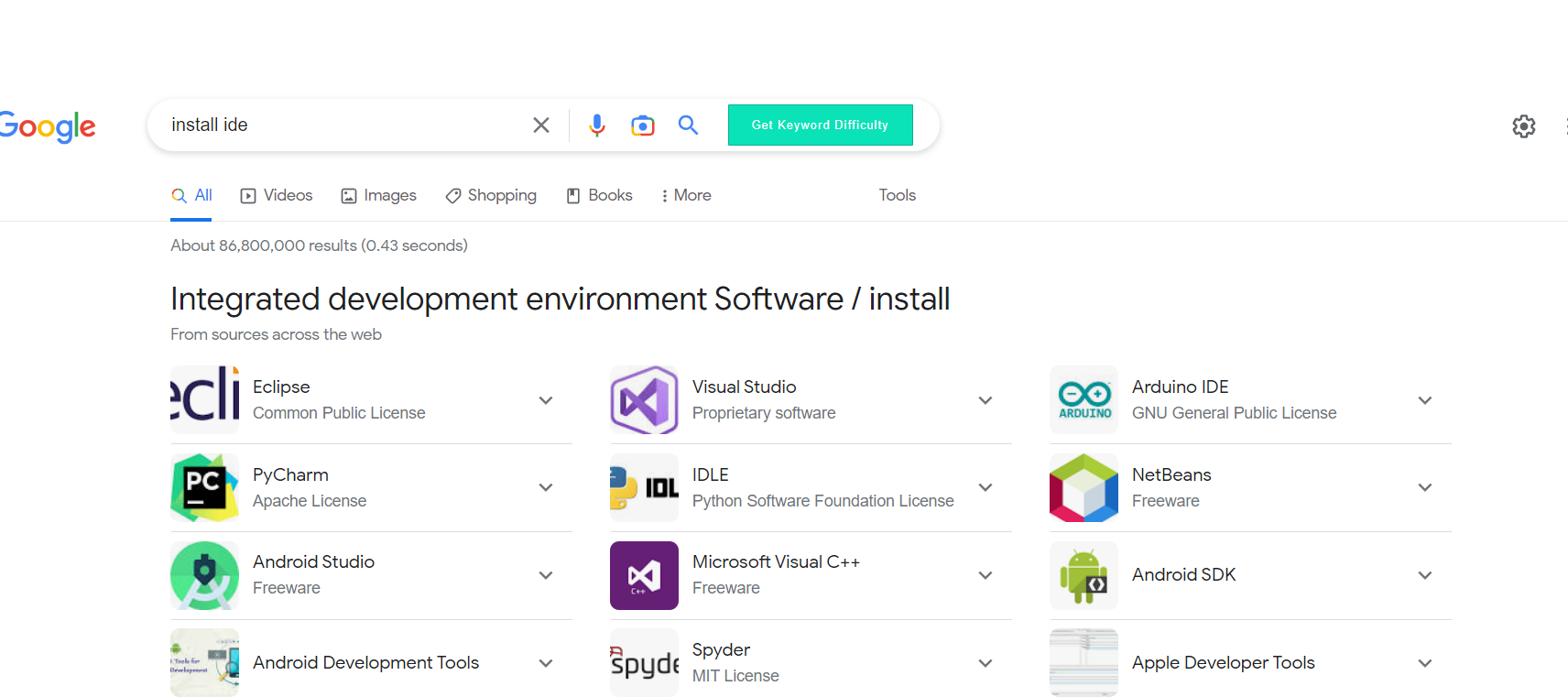Expand the Microsoft Visual C++ entry chevron
Image resolution: width=1568 pixels, height=697 pixels.
985,575
